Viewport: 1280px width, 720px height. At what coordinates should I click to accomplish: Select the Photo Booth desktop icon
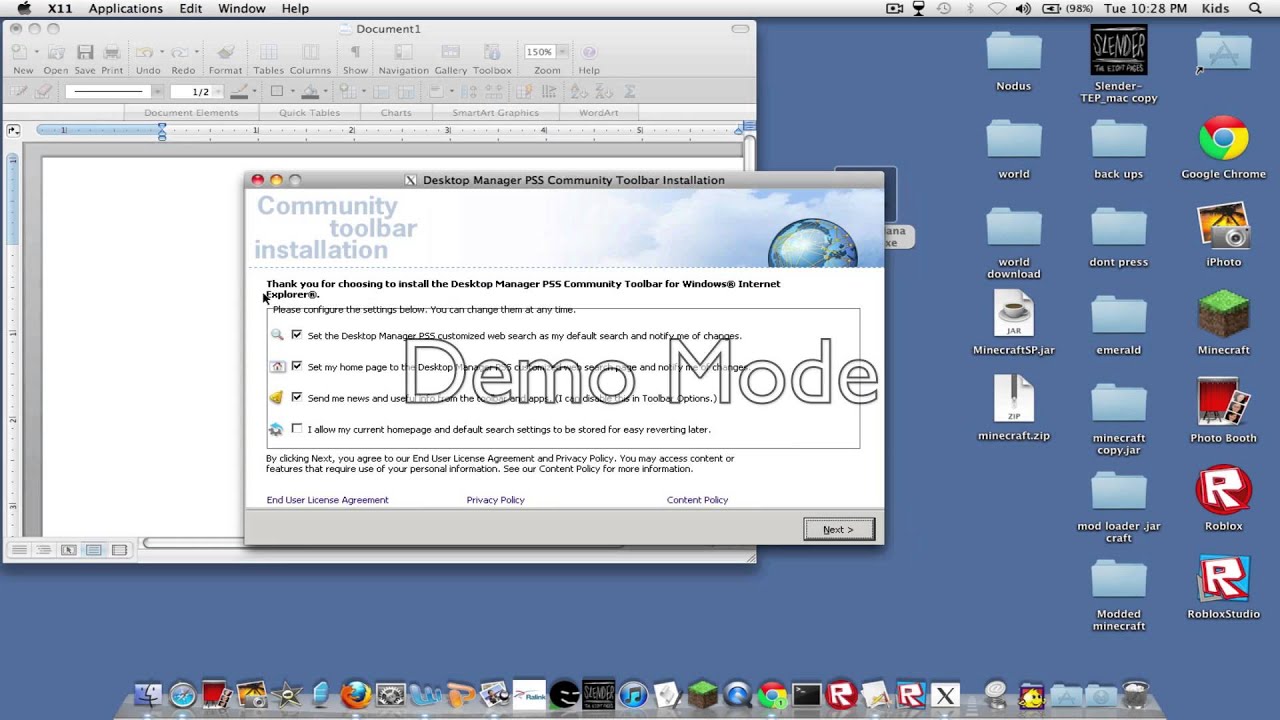click(x=1223, y=403)
